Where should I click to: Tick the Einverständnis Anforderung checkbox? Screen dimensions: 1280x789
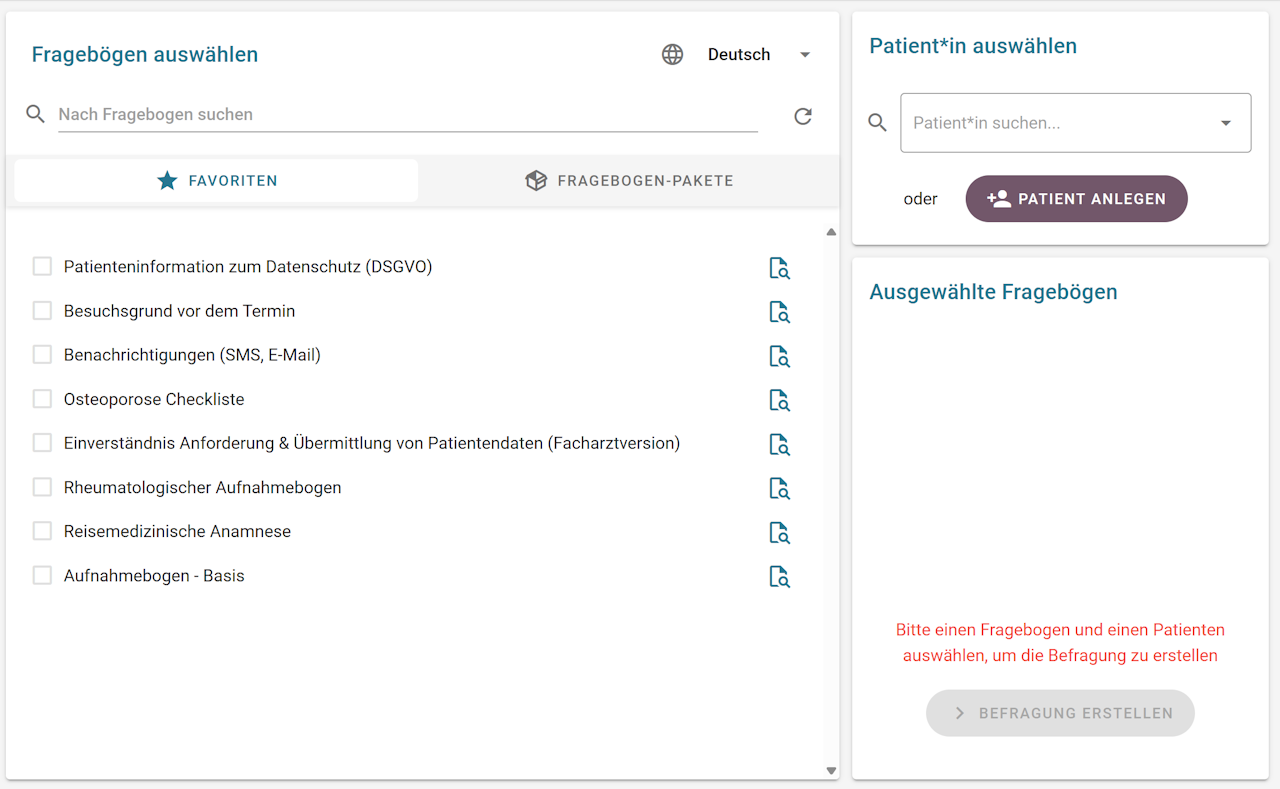[x=42, y=443]
